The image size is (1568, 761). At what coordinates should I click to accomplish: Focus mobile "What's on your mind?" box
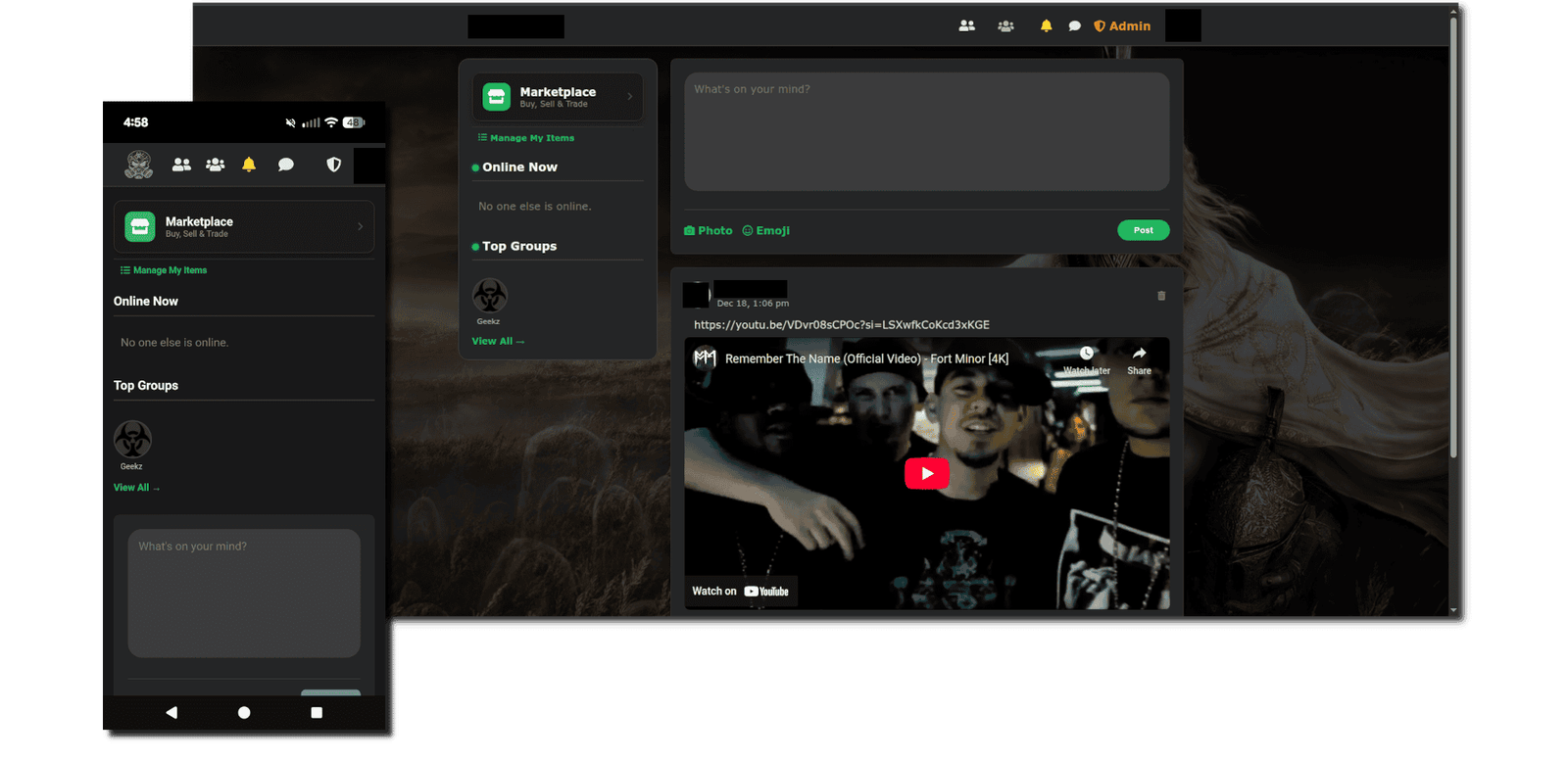[x=244, y=594]
